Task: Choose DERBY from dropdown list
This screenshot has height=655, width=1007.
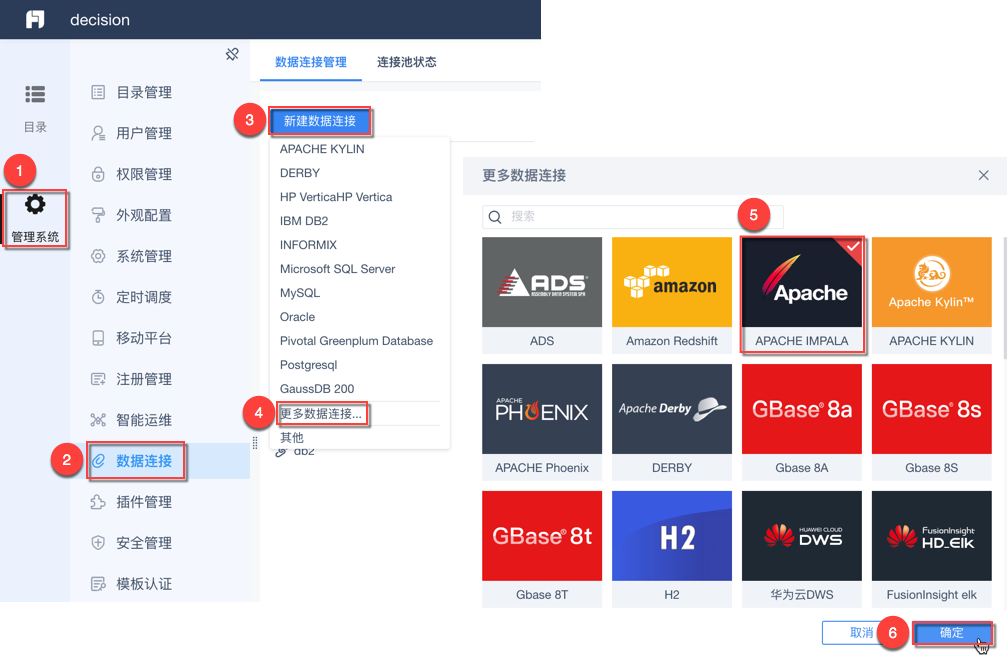Action: point(300,173)
